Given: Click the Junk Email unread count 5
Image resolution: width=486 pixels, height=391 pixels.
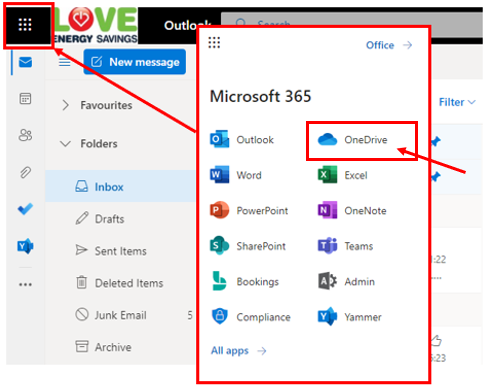Looking at the screenshot, I should pos(190,315).
